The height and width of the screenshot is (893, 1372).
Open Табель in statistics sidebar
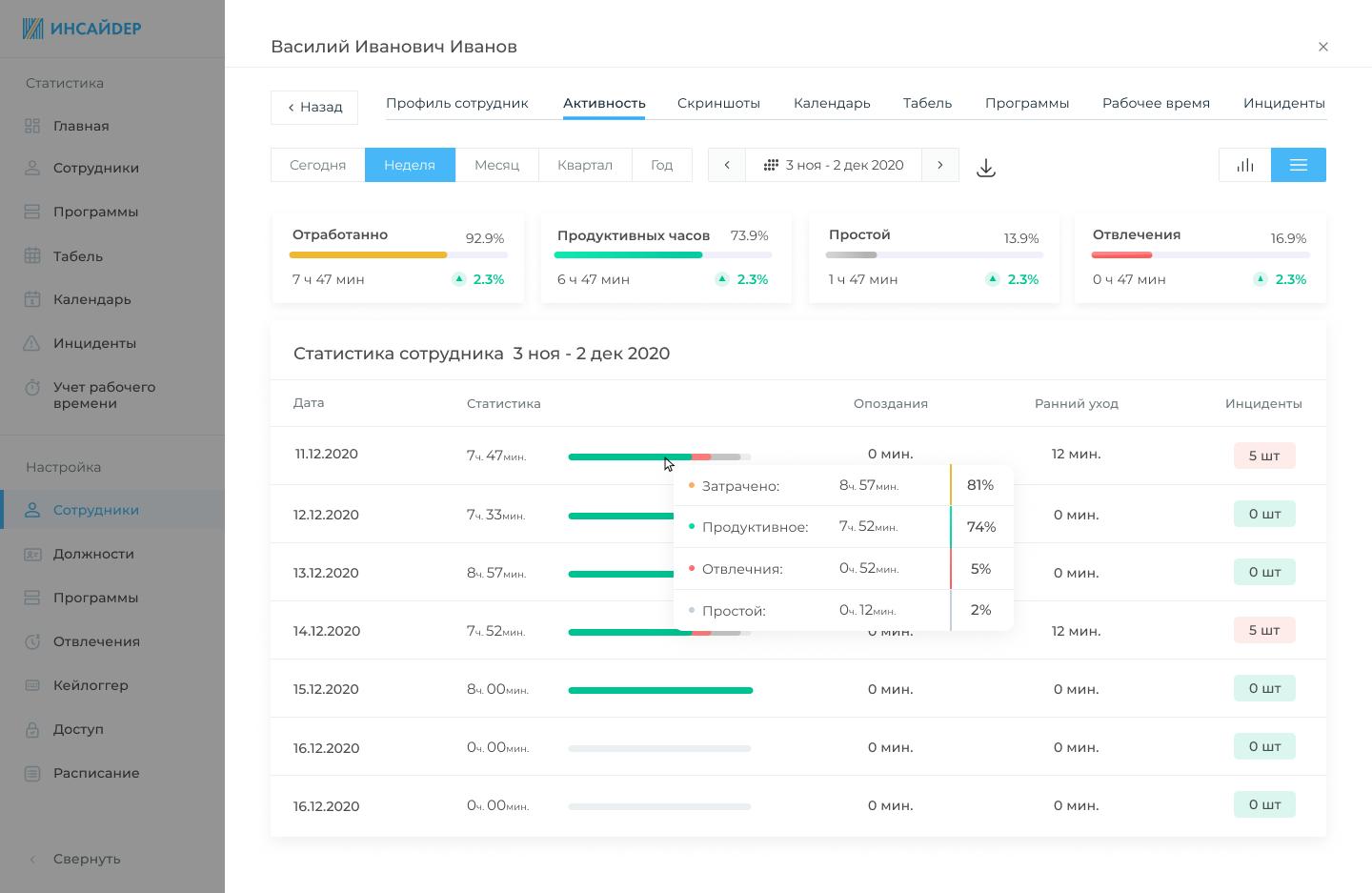click(x=78, y=256)
